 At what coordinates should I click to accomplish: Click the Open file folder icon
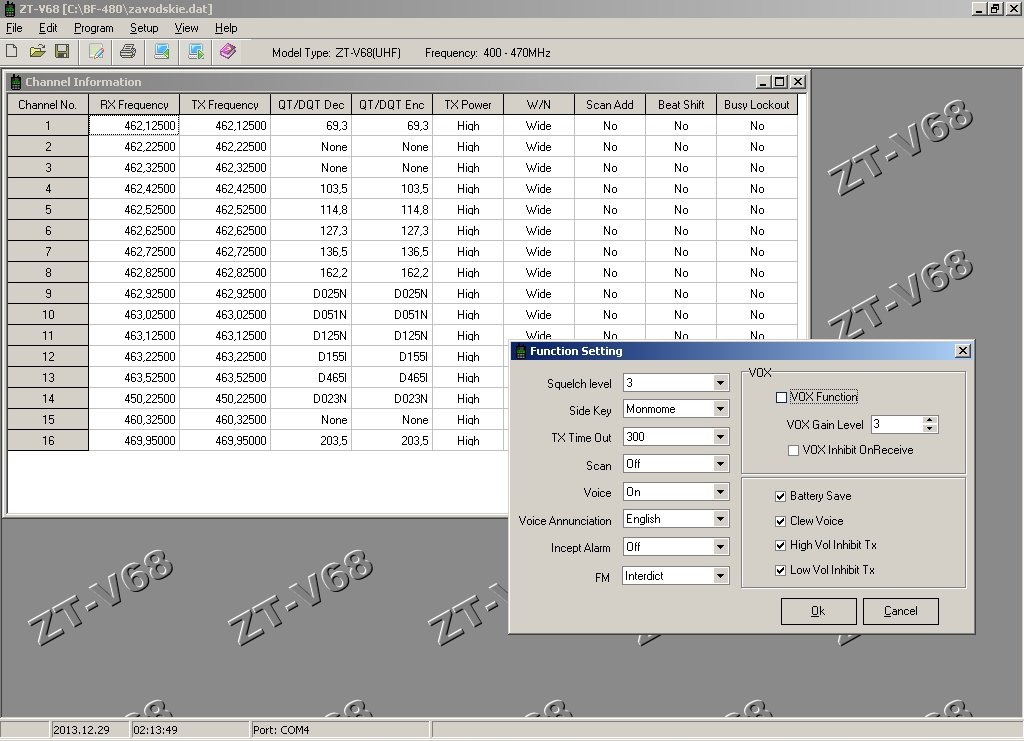click(37, 51)
